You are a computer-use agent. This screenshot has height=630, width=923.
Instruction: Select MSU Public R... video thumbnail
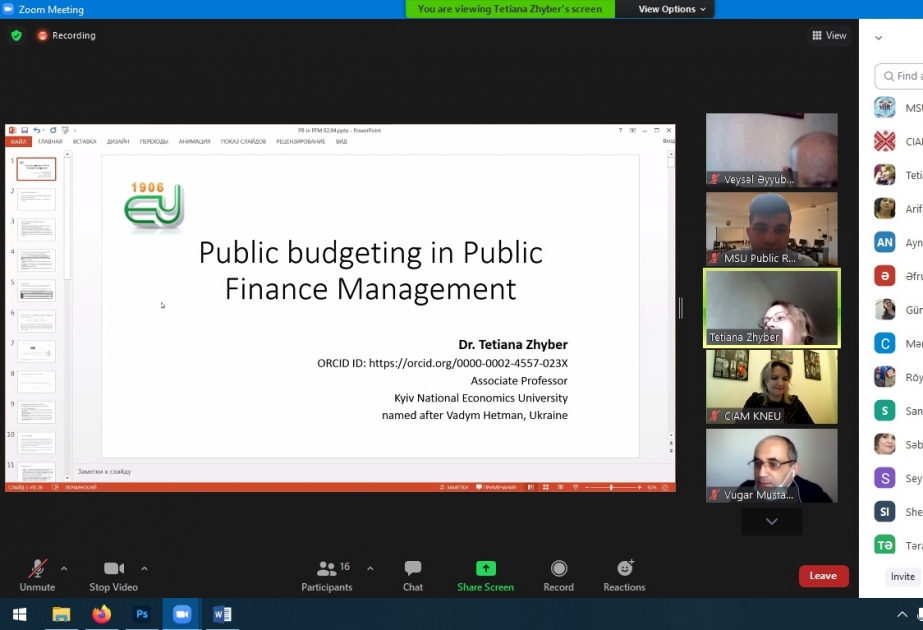pyautogui.click(x=772, y=229)
